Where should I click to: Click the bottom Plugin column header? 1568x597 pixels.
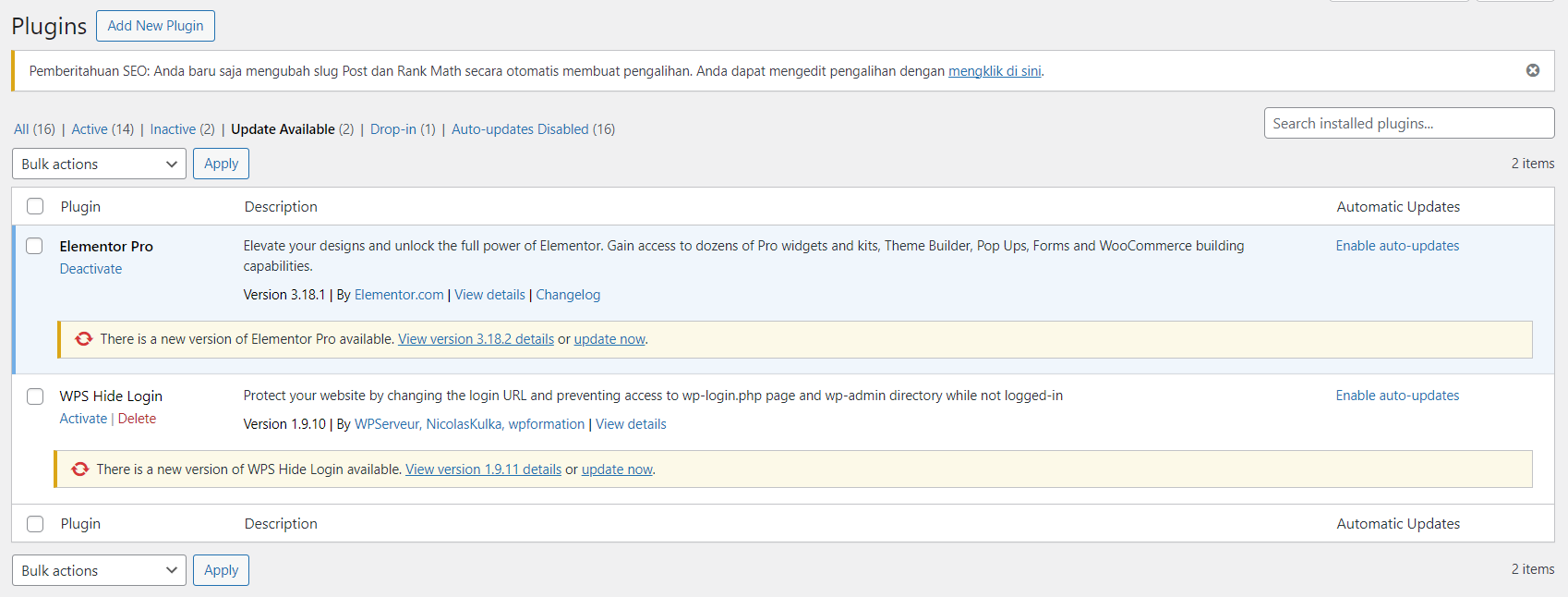point(80,524)
